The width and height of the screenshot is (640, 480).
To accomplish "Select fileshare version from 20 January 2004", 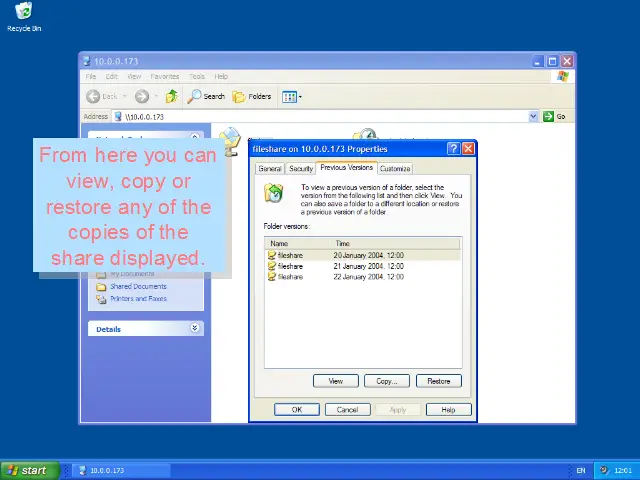I will (363, 255).
